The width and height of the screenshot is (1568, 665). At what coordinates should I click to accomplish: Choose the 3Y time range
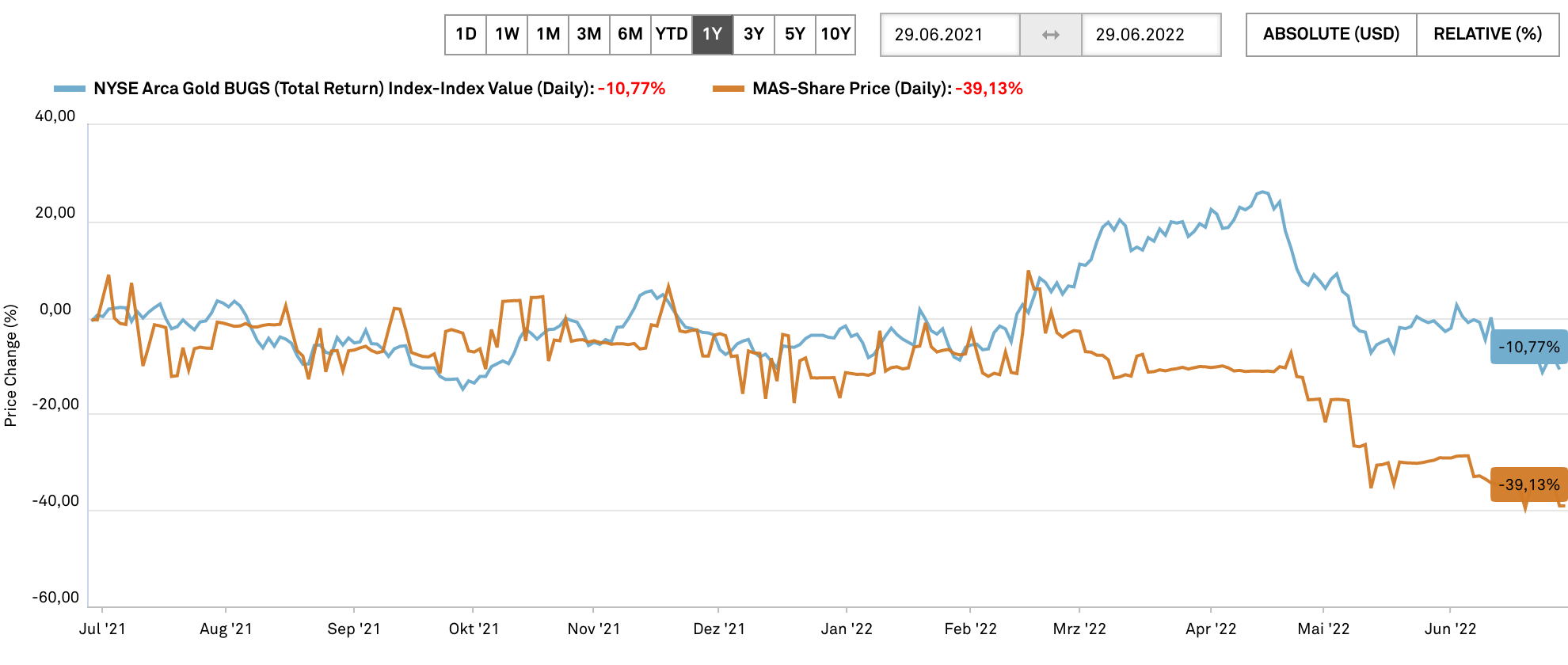754,35
